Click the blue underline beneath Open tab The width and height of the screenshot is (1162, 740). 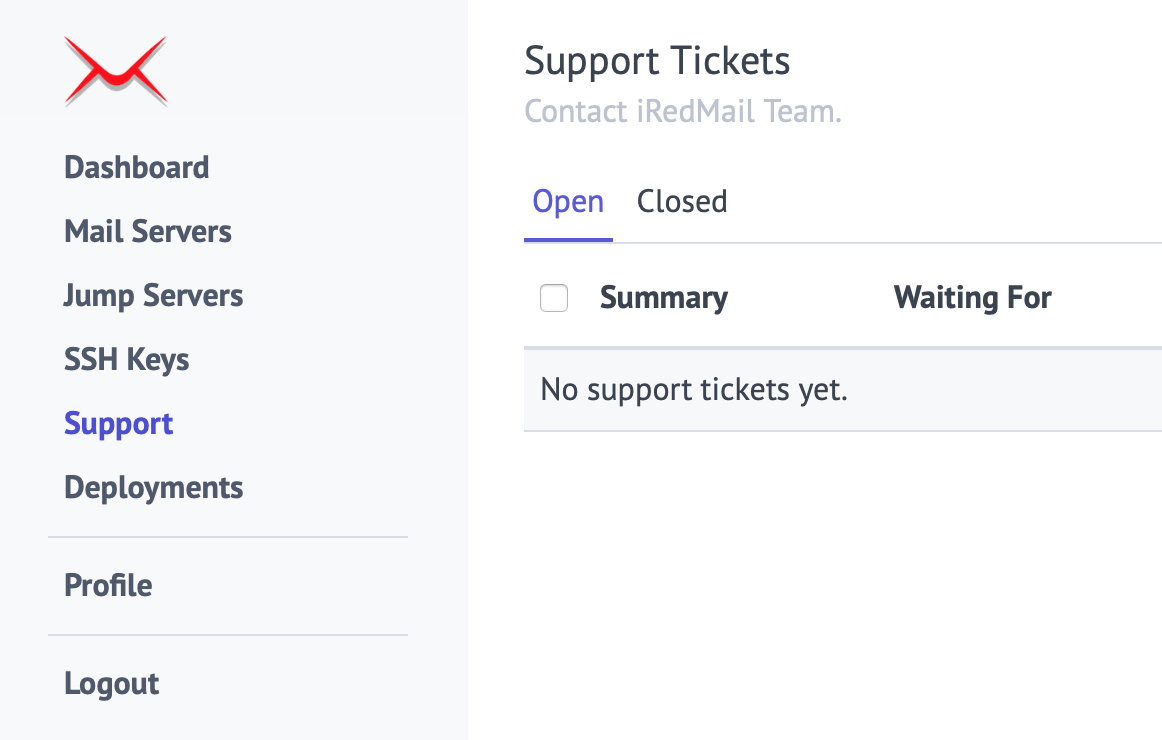pyautogui.click(x=568, y=240)
